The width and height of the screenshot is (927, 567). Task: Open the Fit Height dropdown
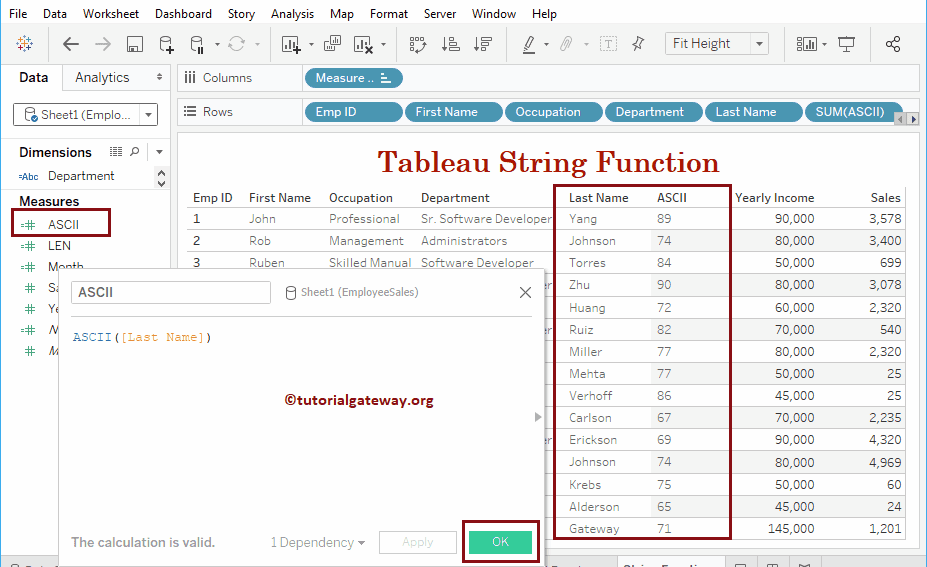[759, 44]
